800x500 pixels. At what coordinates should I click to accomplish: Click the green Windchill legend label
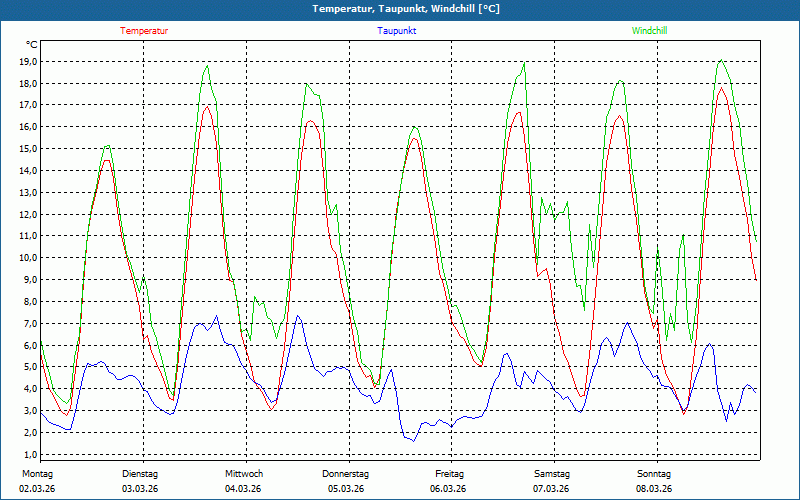pyautogui.click(x=649, y=31)
